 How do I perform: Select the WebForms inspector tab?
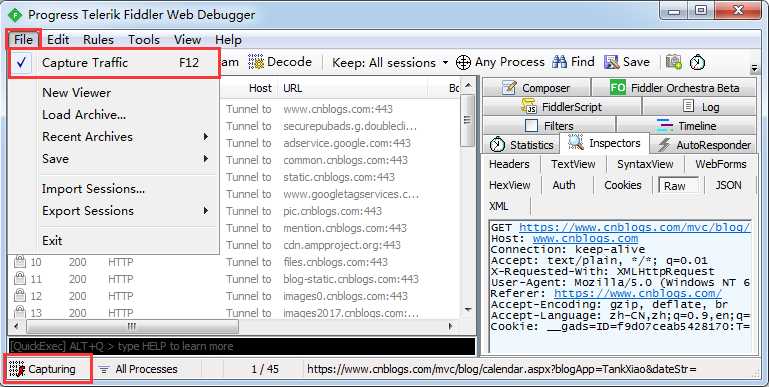pyautogui.click(x=720, y=164)
